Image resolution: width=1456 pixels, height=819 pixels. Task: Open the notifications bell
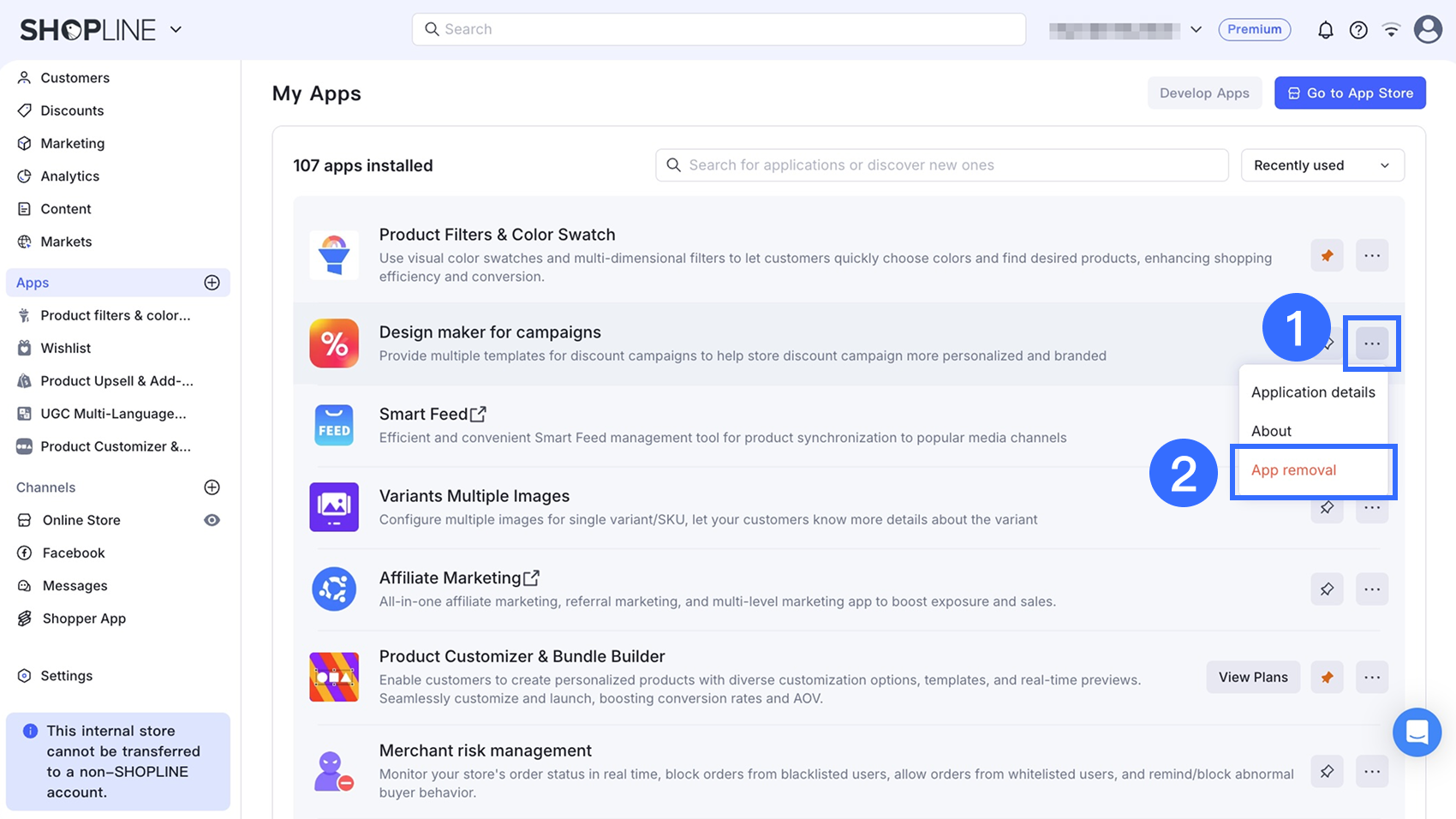pos(1325,30)
